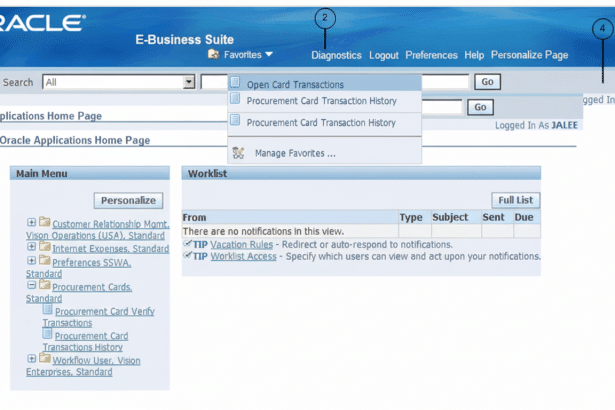Expand Customer Relationship Mgmt folder
615x410 pixels.
point(31,222)
